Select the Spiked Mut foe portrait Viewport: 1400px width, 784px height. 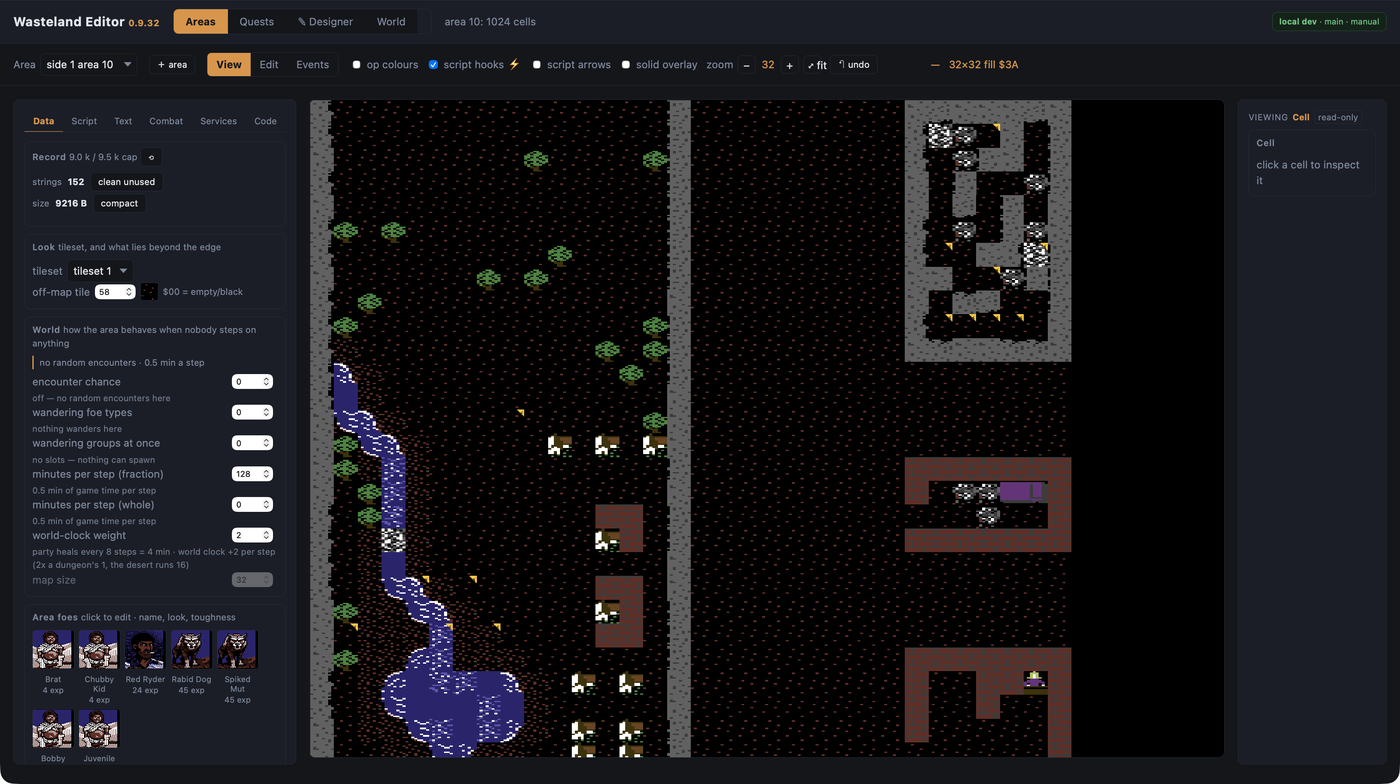[237, 650]
